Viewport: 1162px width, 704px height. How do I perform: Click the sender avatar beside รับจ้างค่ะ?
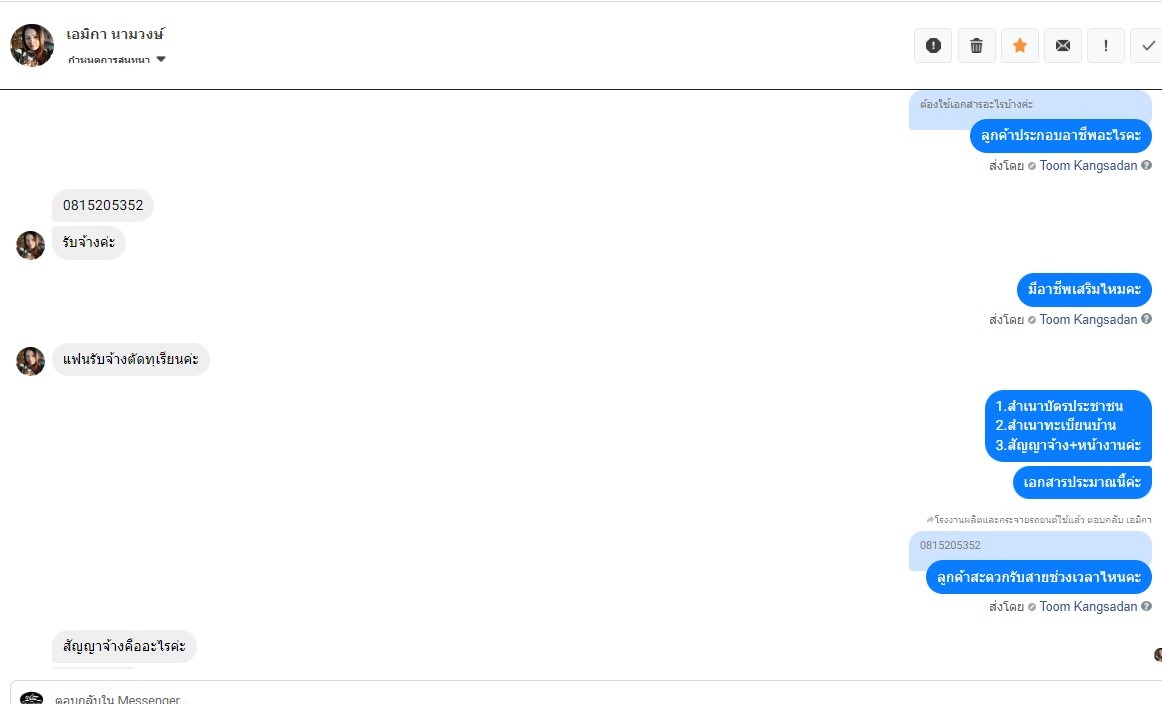(30, 245)
